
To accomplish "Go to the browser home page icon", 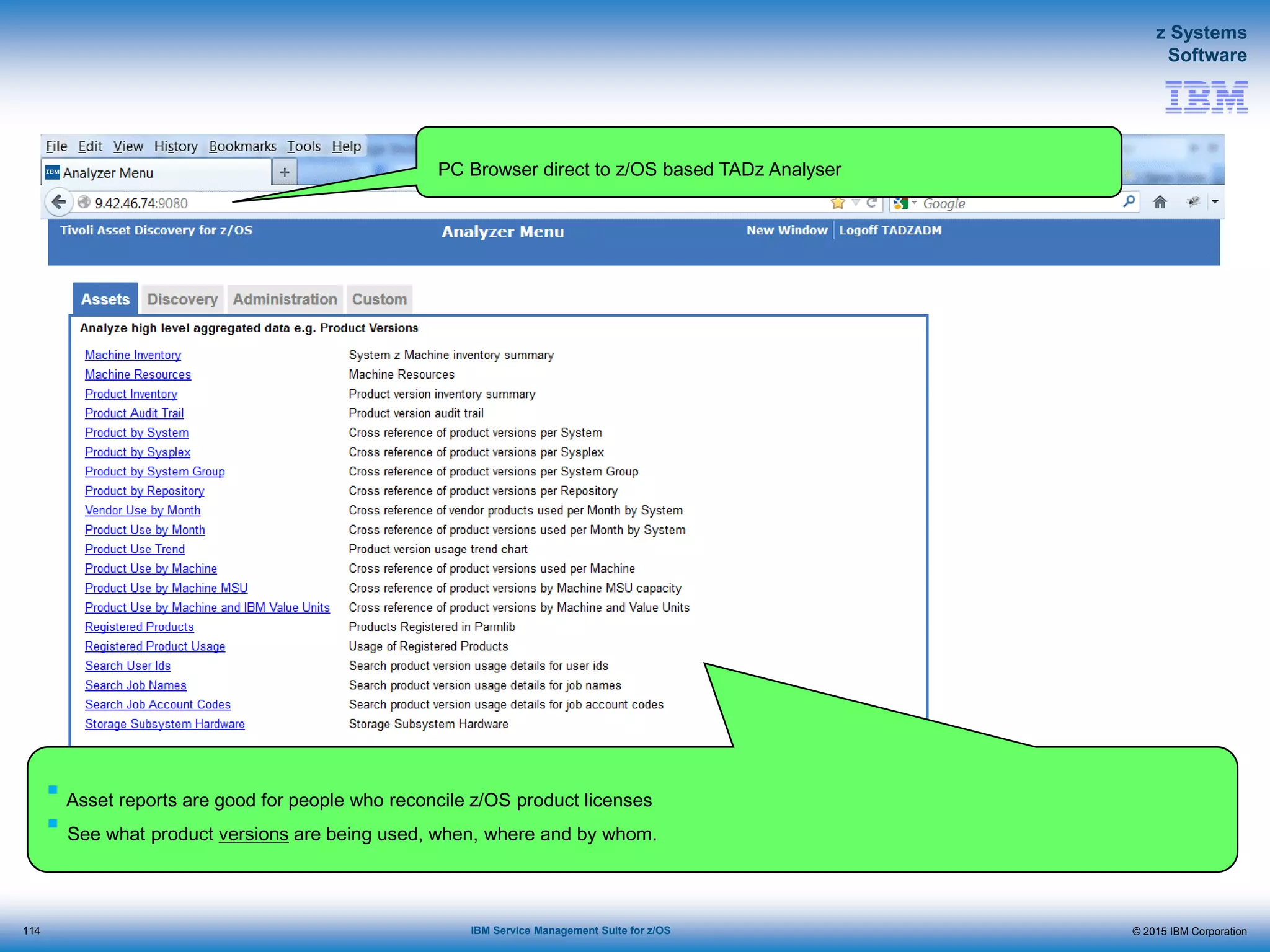I will (1160, 202).
